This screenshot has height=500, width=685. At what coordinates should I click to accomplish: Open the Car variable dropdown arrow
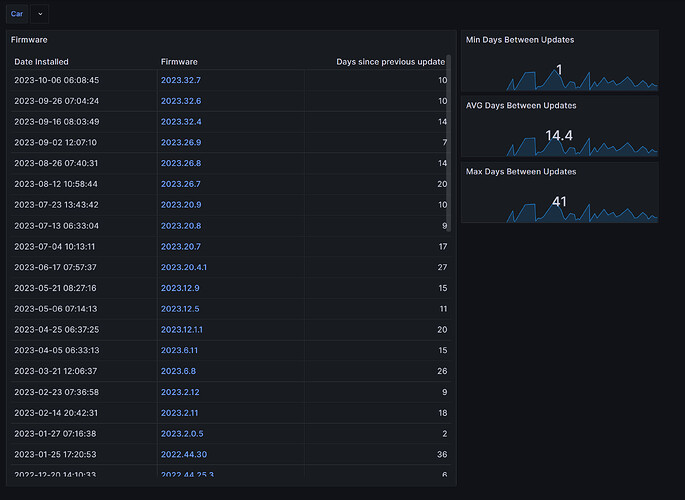(40, 14)
